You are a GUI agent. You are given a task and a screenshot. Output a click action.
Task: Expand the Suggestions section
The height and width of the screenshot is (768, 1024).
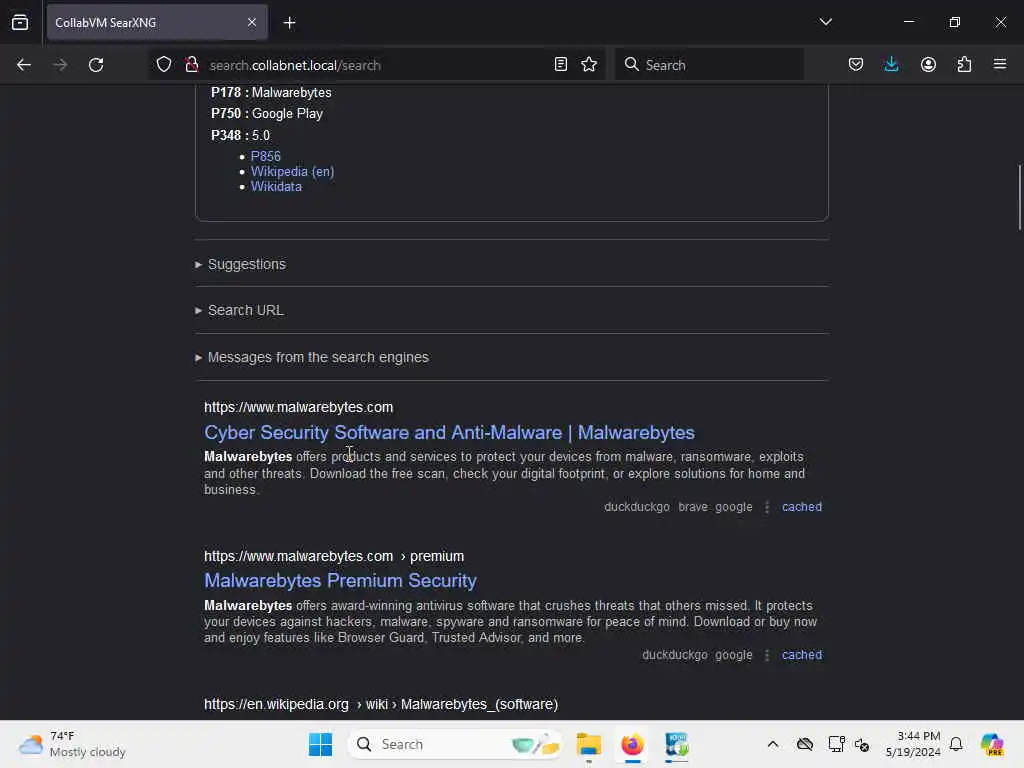click(240, 264)
